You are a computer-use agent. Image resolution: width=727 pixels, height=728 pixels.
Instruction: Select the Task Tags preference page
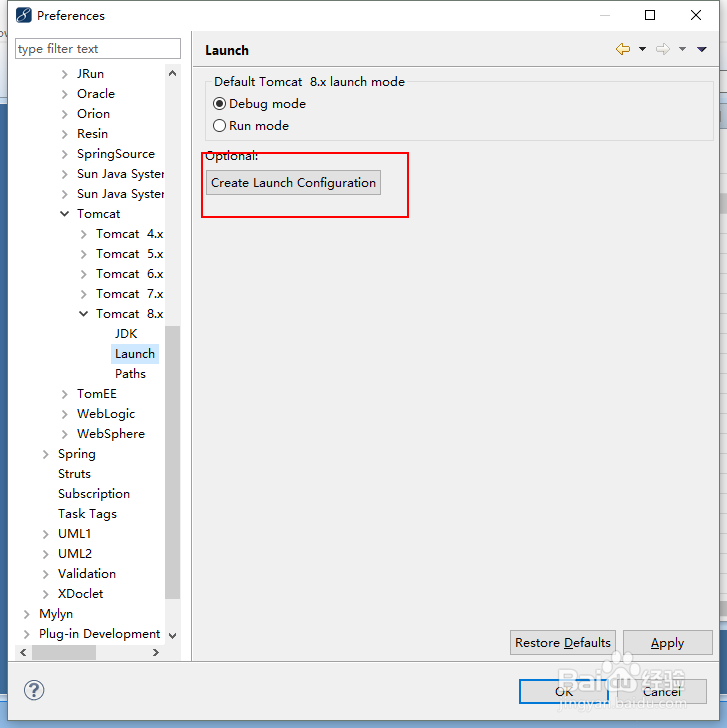coord(87,514)
